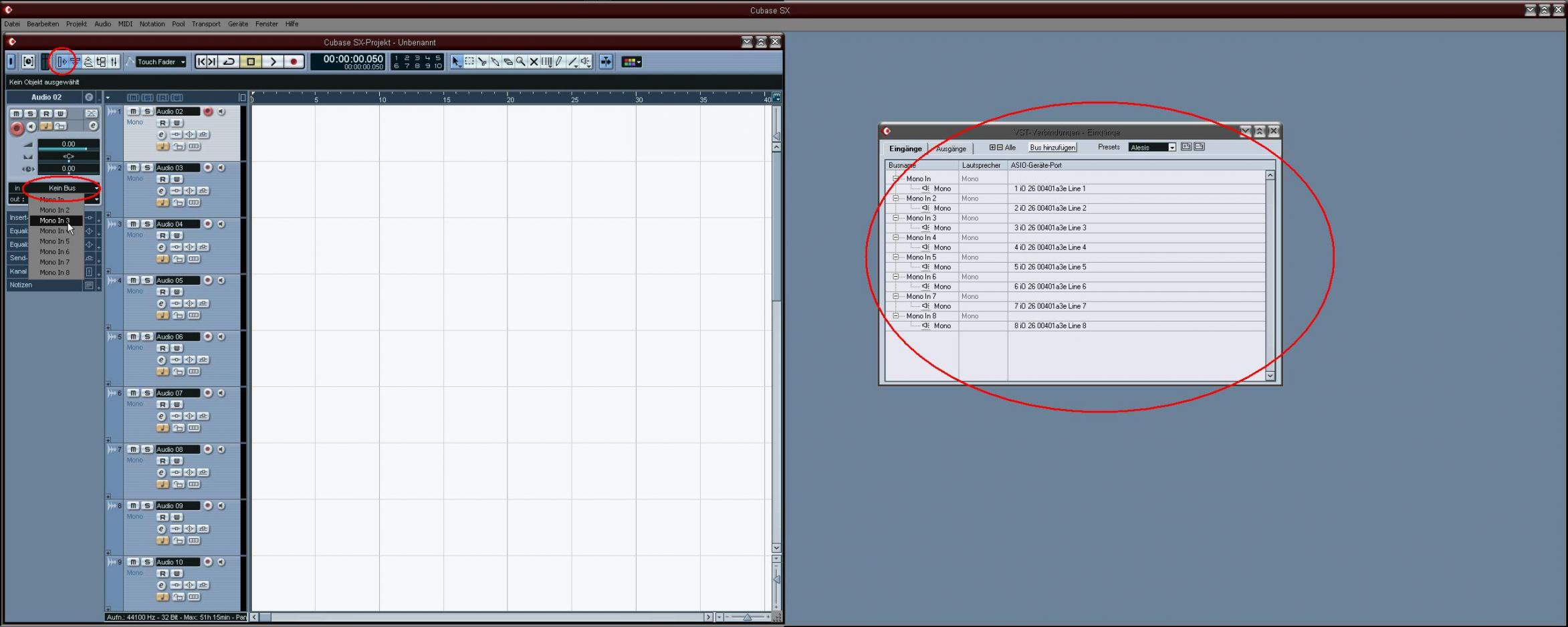Select the Glue tool in toolbar
1568x627 pixels.
tap(495, 61)
